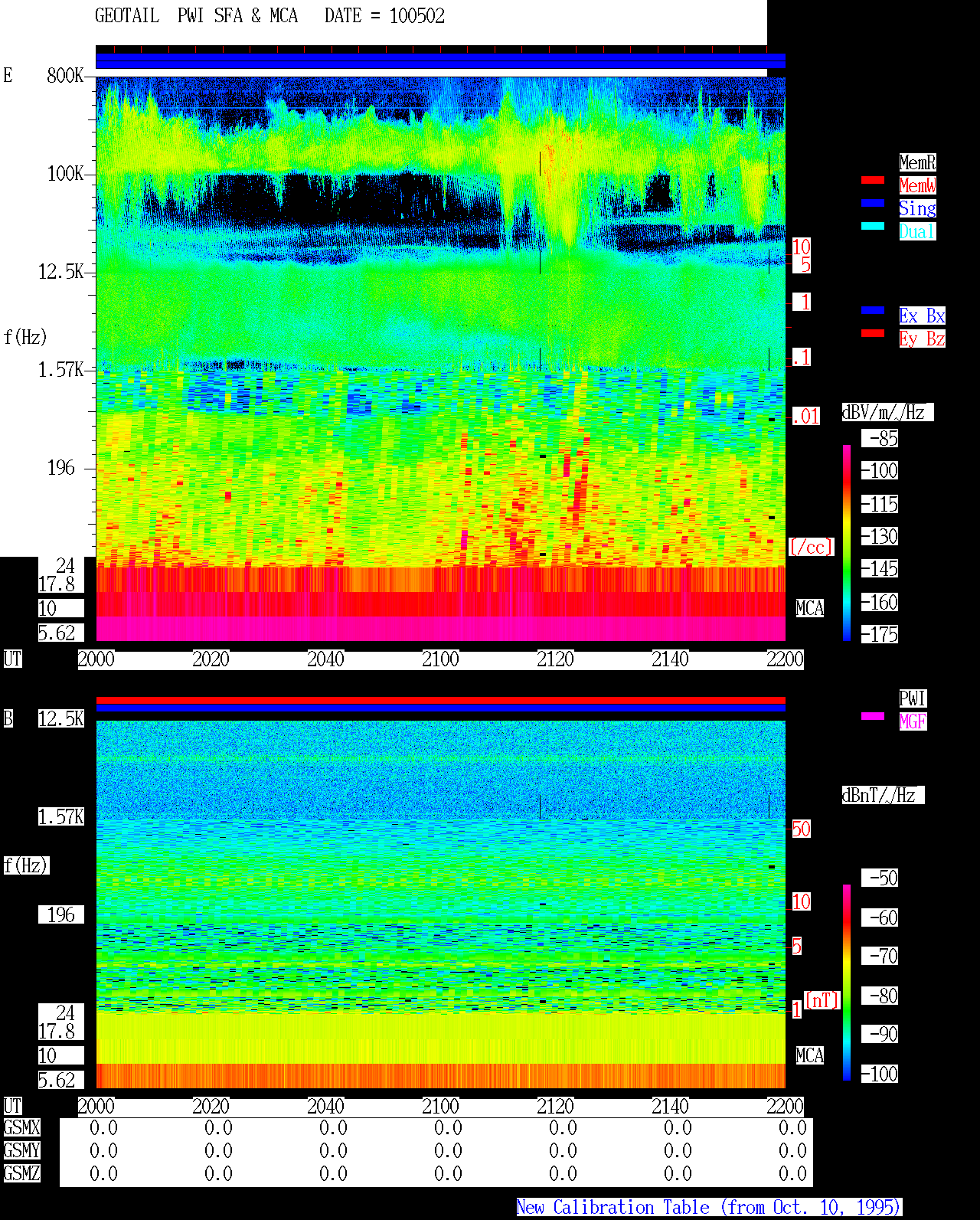Select the red Ey Bz legend swatch
This screenshot has width=980, height=1220.
tap(873, 333)
